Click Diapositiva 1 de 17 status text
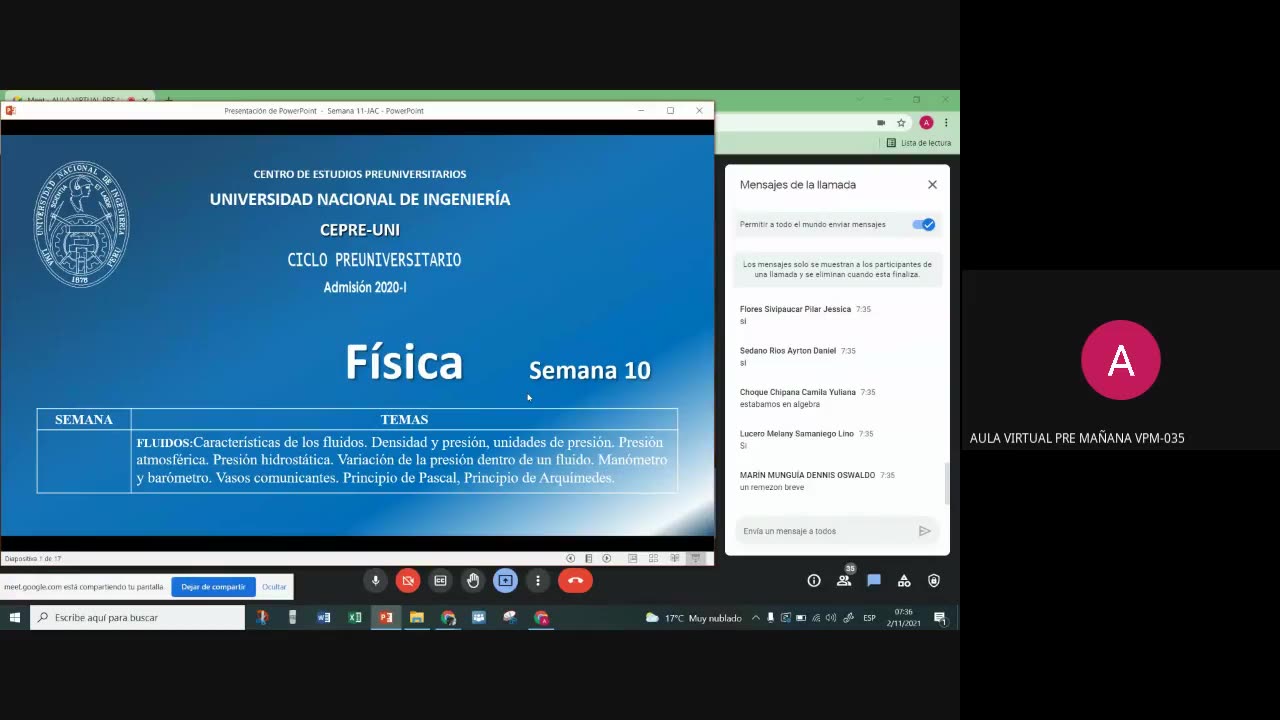 click(33, 559)
